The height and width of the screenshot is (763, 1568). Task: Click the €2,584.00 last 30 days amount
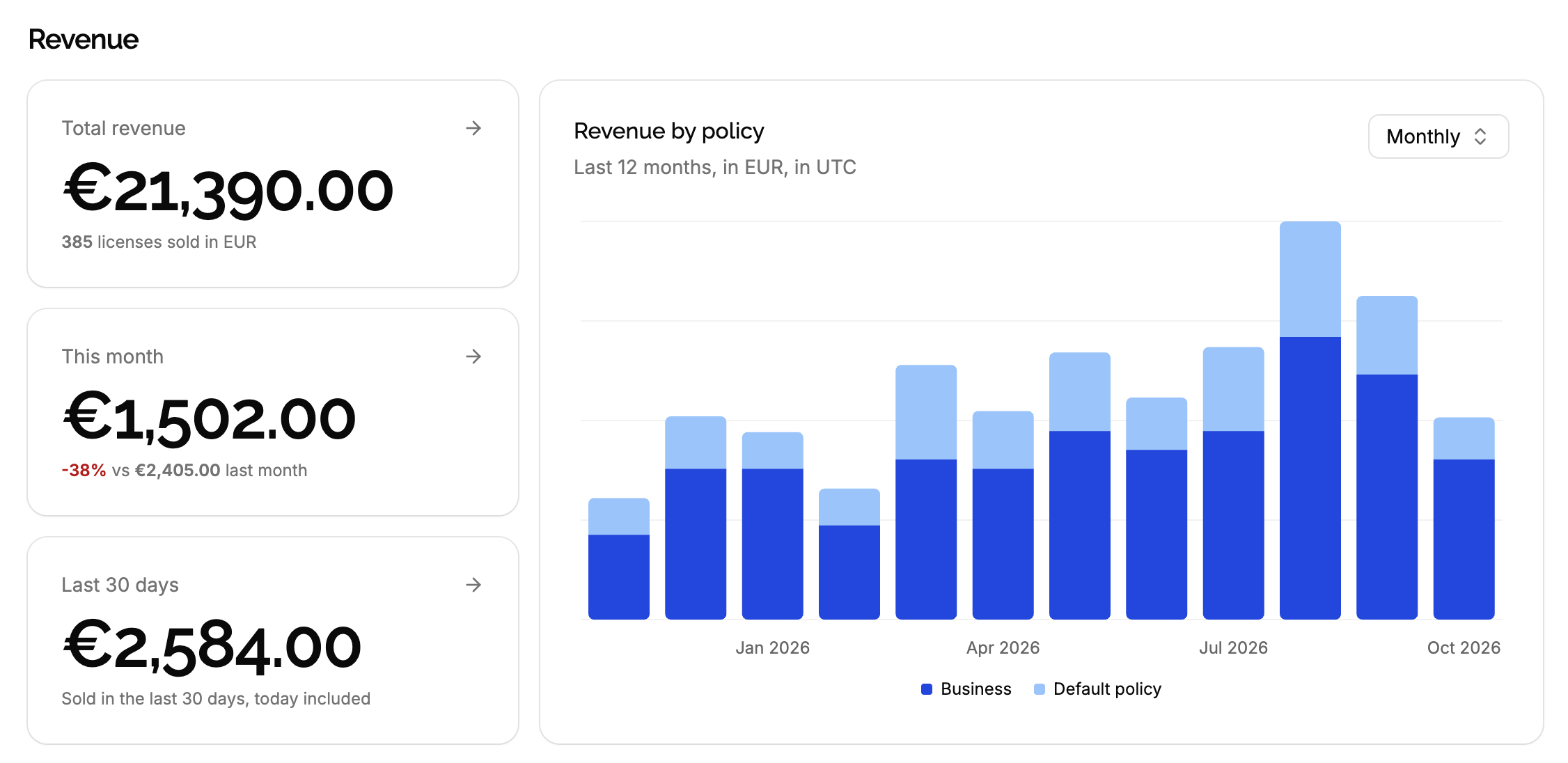212,647
